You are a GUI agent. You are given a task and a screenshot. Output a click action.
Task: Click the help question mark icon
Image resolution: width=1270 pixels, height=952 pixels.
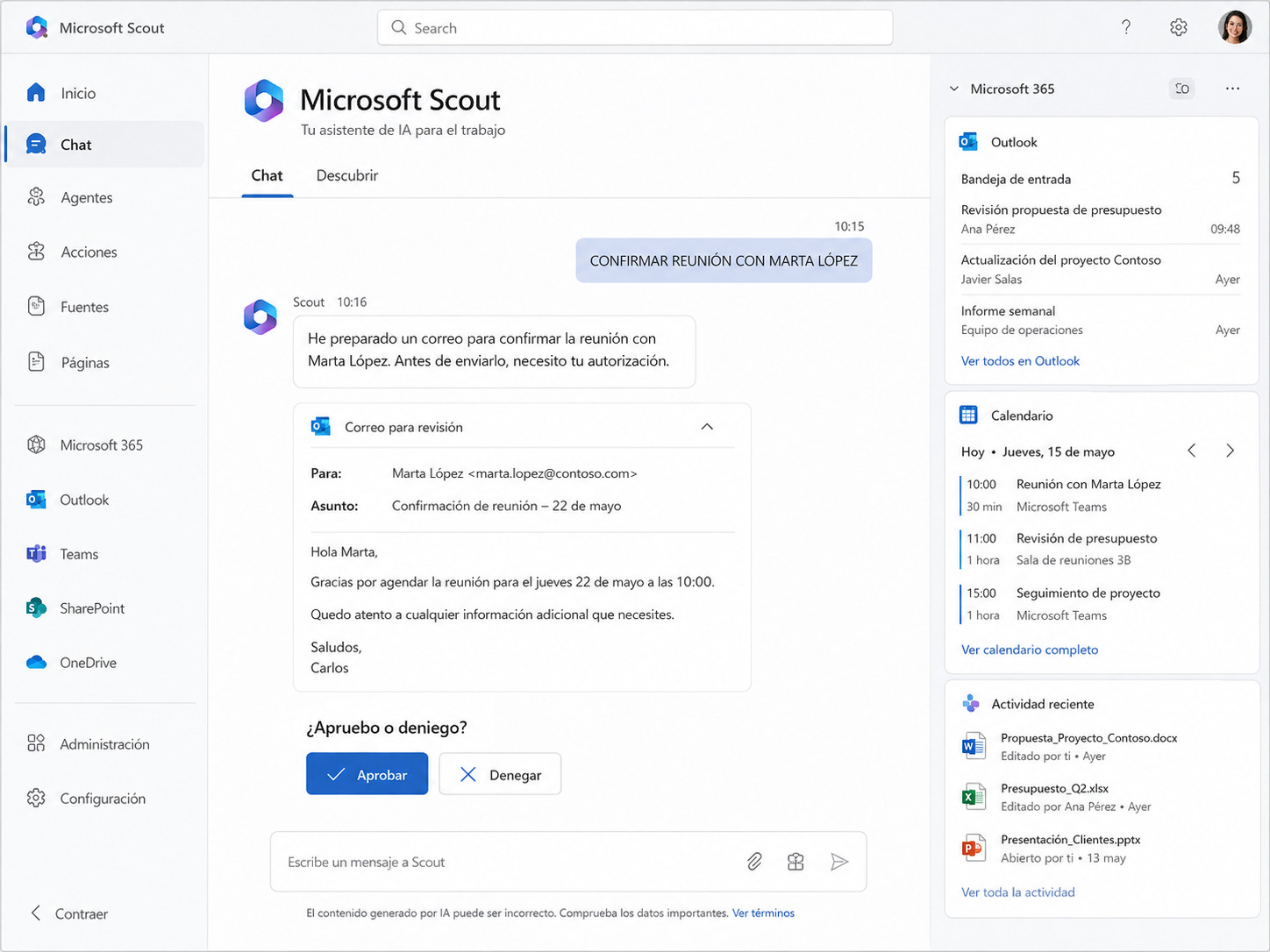pos(1126,27)
